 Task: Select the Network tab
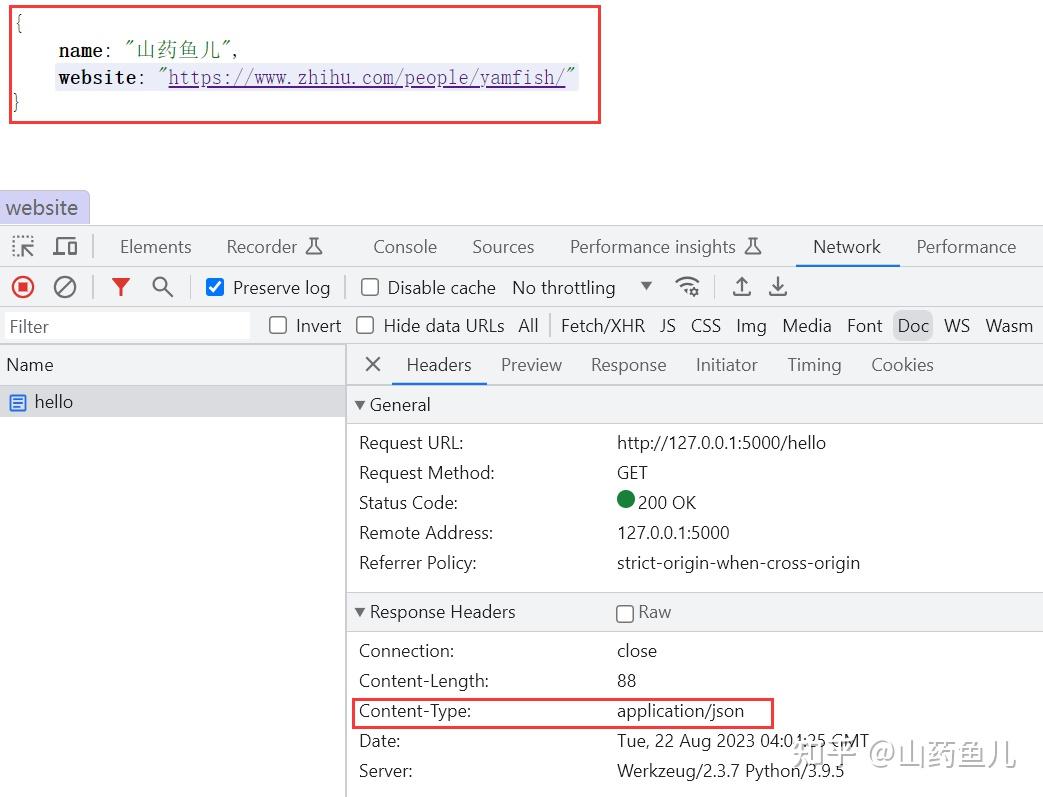pyautogui.click(x=847, y=247)
